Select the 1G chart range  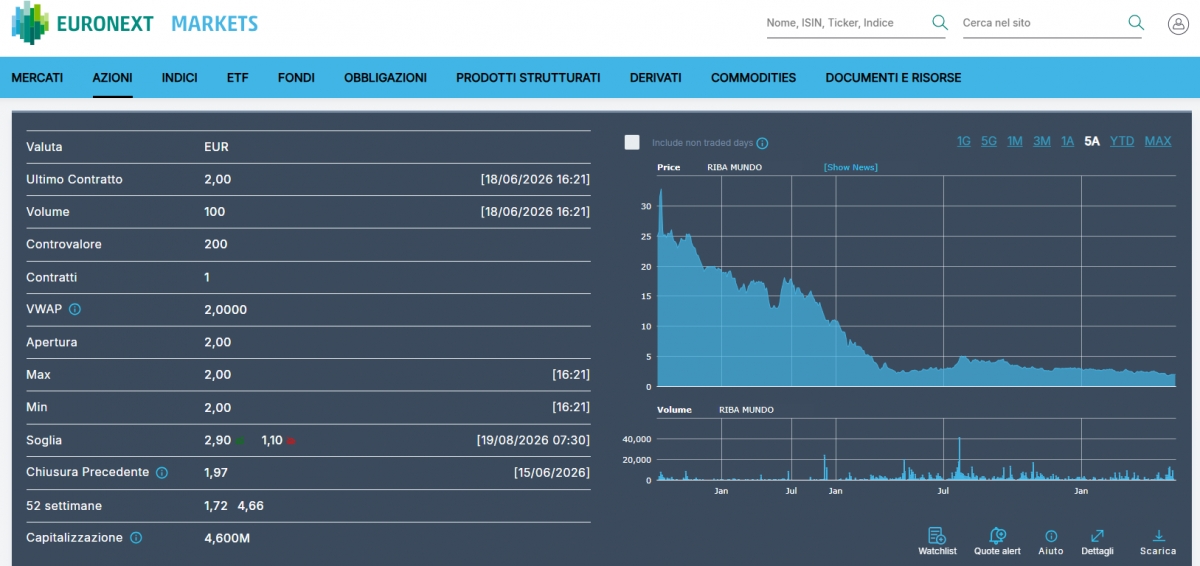(x=964, y=141)
